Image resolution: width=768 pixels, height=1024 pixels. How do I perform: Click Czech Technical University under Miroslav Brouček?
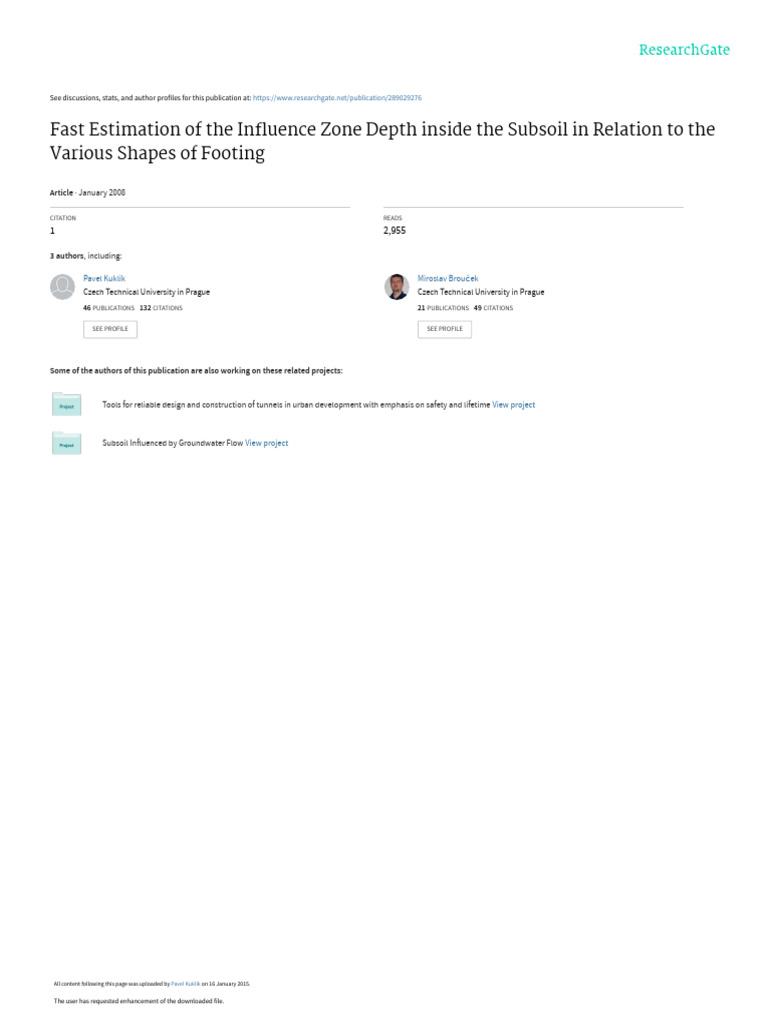[x=481, y=292]
